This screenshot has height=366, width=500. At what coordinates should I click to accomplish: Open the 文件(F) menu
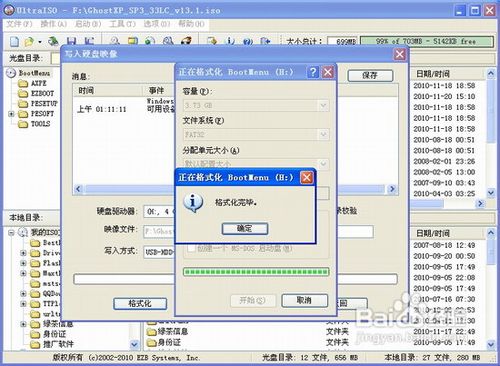click(x=19, y=24)
